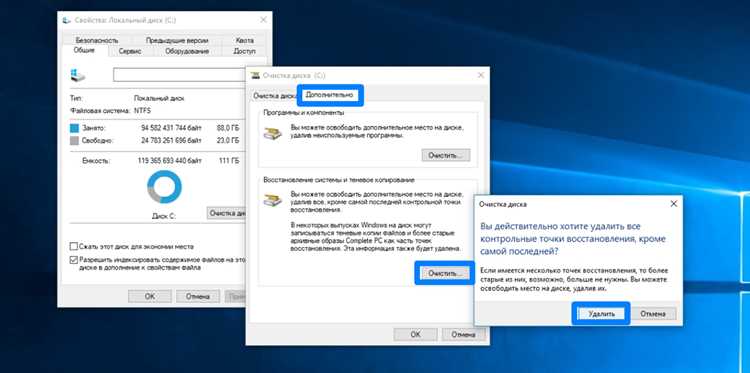Click the Восстановление системы section icon
The image size is (750, 373).
[273, 199]
